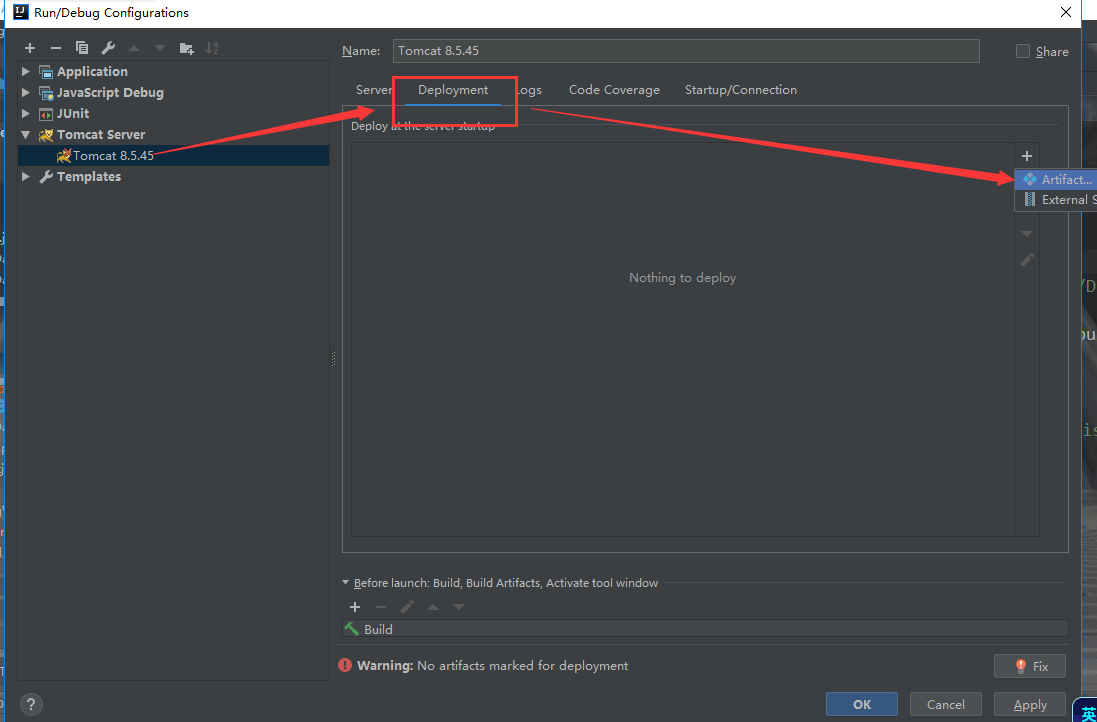Viewport: 1097px width, 722px height.
Task: Move before-launch task up
Action: [433, 607]
